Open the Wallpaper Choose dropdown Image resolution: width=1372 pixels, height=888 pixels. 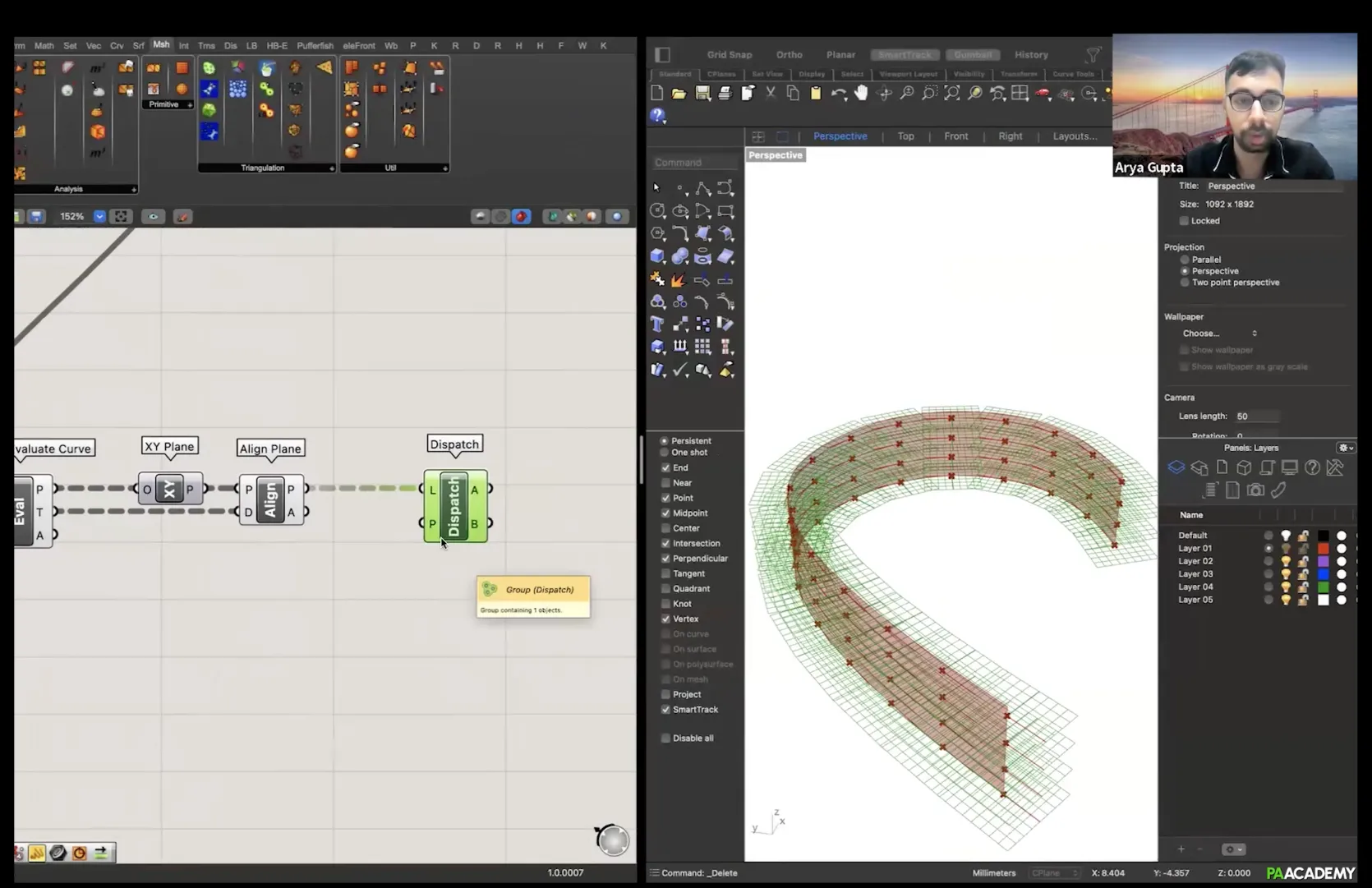coord(1219,334)
